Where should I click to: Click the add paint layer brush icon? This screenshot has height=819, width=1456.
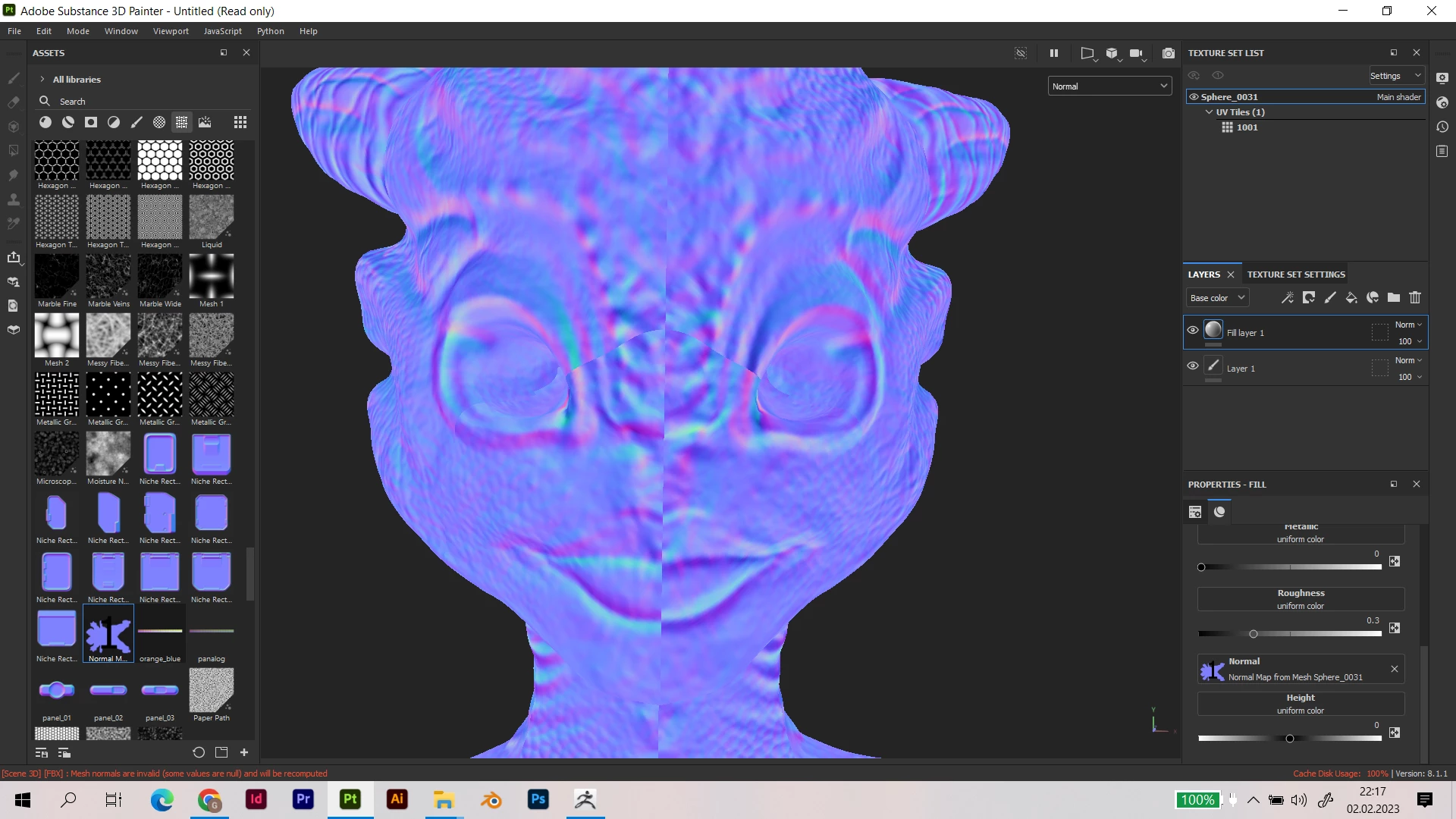coord(1330,298)
